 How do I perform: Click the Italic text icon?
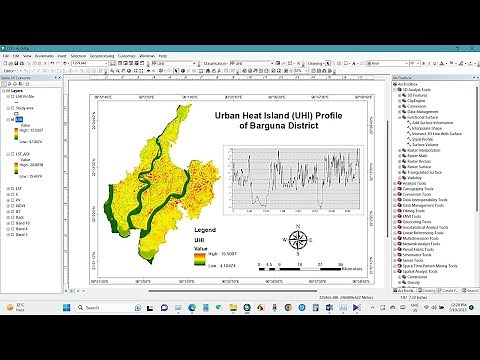pos(429,63)
